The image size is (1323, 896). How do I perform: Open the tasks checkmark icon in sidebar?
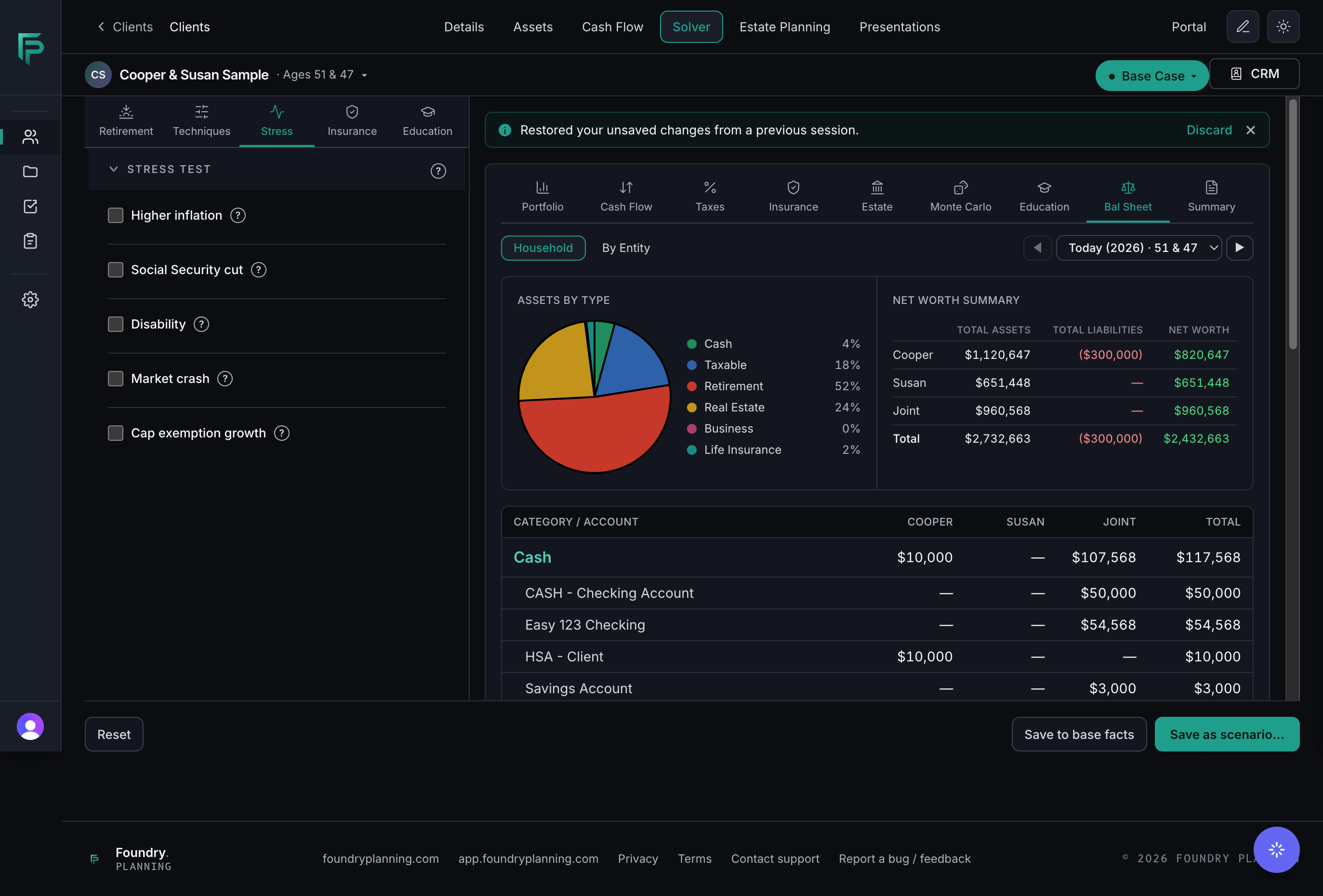30,206
